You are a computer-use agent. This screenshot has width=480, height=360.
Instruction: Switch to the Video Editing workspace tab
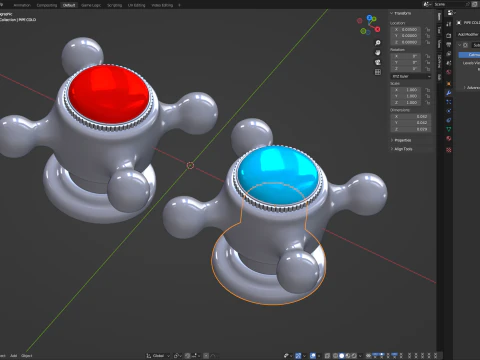[162, 5]
